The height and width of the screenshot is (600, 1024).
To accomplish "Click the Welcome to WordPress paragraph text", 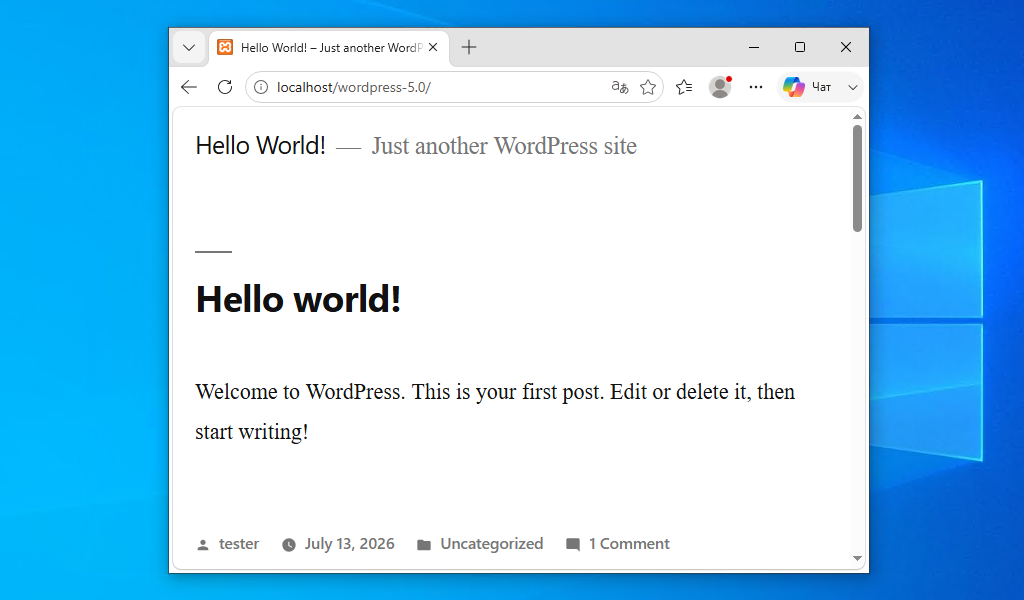I will pyautogui.click(x=495, y=411).
